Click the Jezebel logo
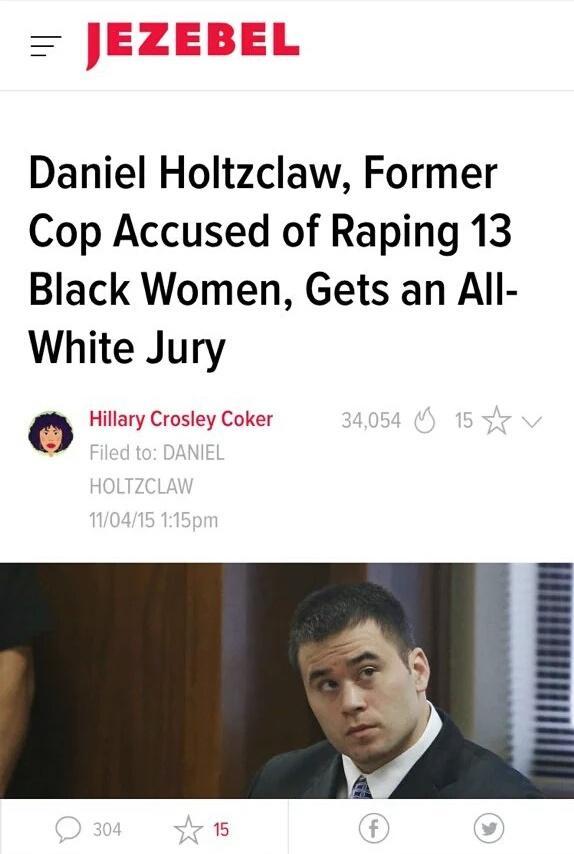The image size is (574, 854). tap(193, 45)
